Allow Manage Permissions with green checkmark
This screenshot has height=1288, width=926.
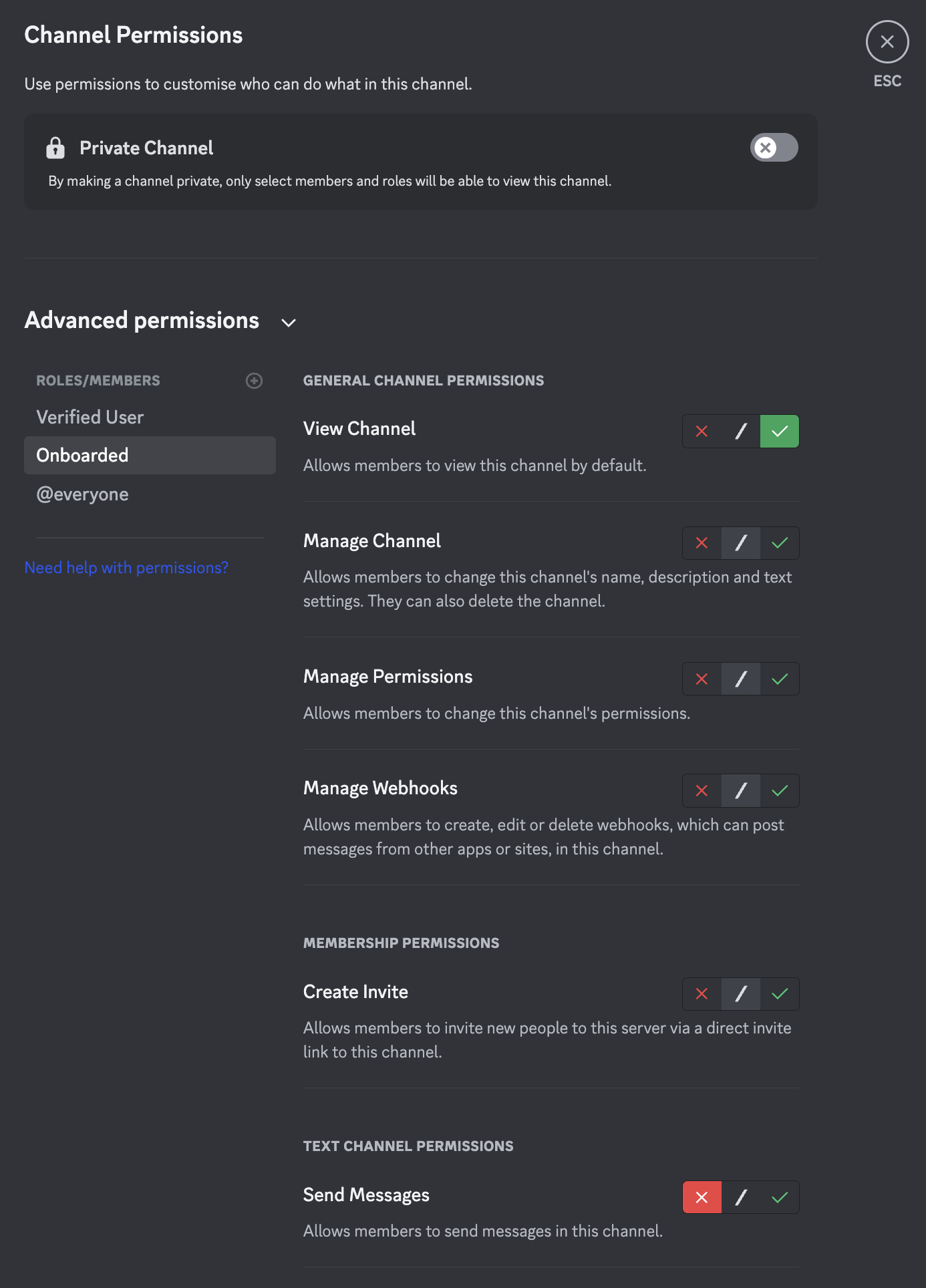point(780,679)
